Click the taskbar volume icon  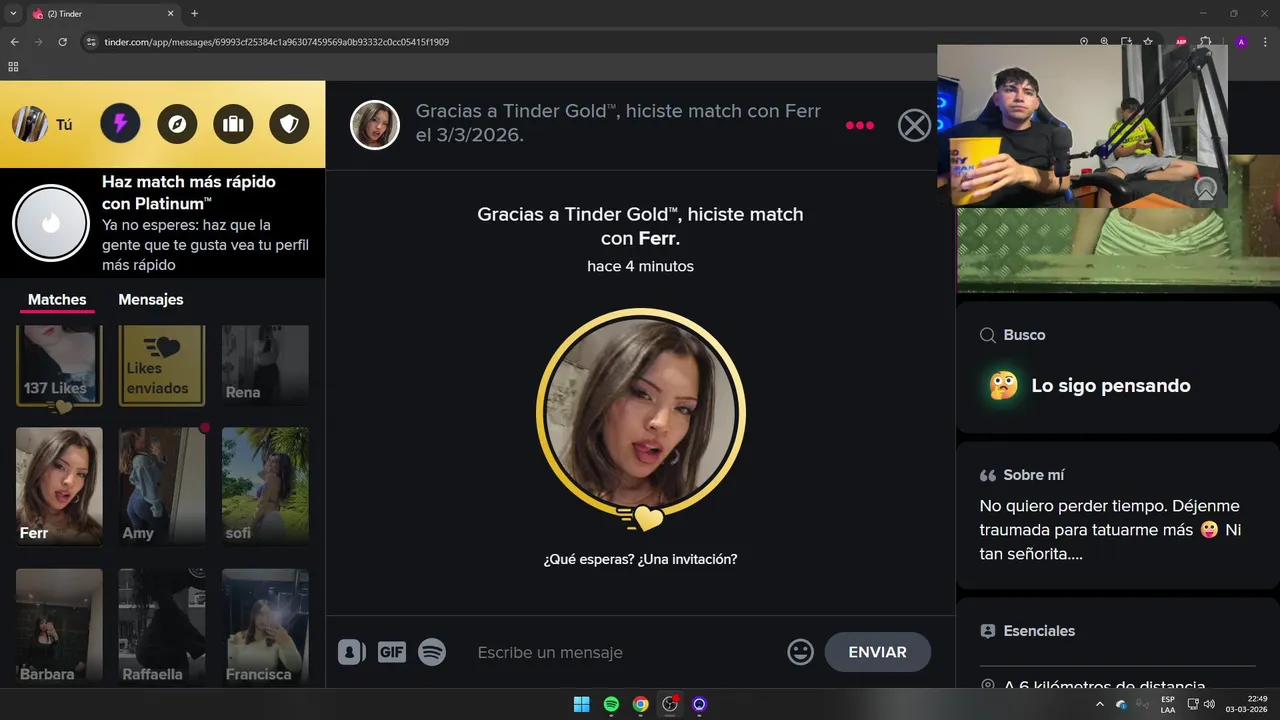[x=1209, y=704]
